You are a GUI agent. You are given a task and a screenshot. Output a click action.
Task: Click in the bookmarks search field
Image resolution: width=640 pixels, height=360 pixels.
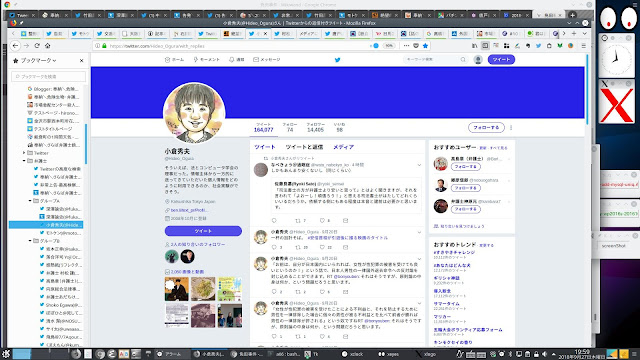click(x=49, y=76)
